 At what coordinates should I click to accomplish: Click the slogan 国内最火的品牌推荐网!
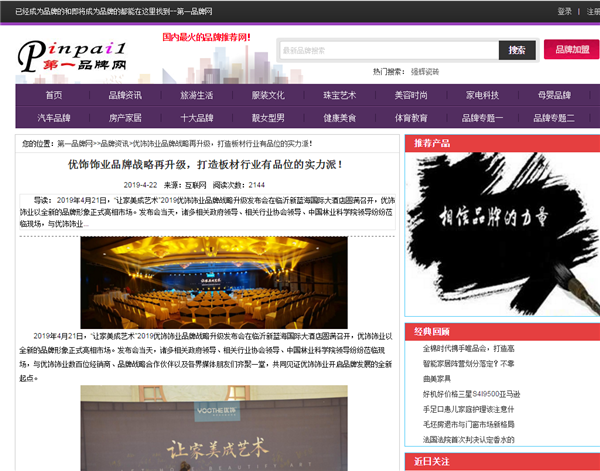tap(207, 37)
